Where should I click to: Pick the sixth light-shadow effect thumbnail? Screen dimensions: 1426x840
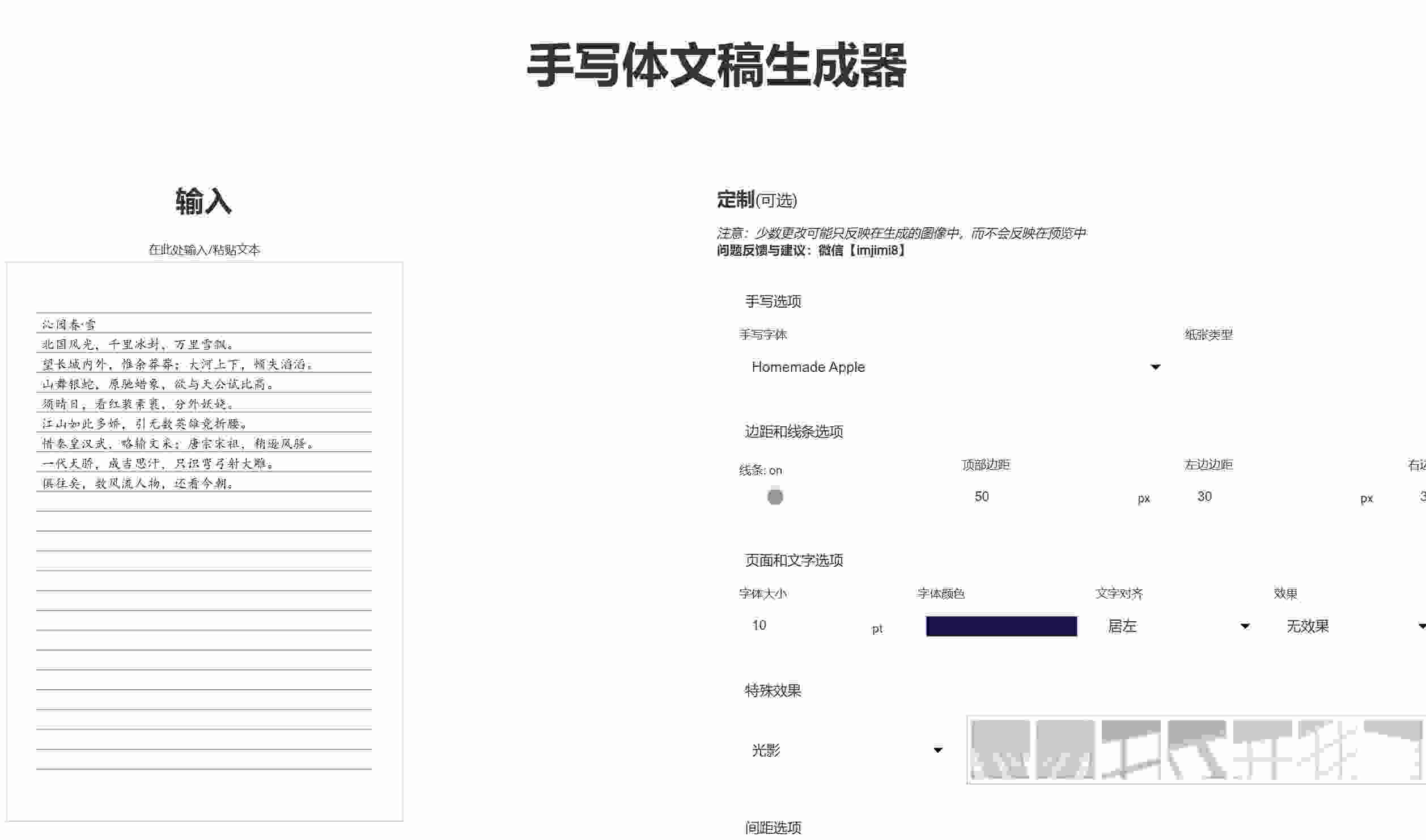(1327, 749)
